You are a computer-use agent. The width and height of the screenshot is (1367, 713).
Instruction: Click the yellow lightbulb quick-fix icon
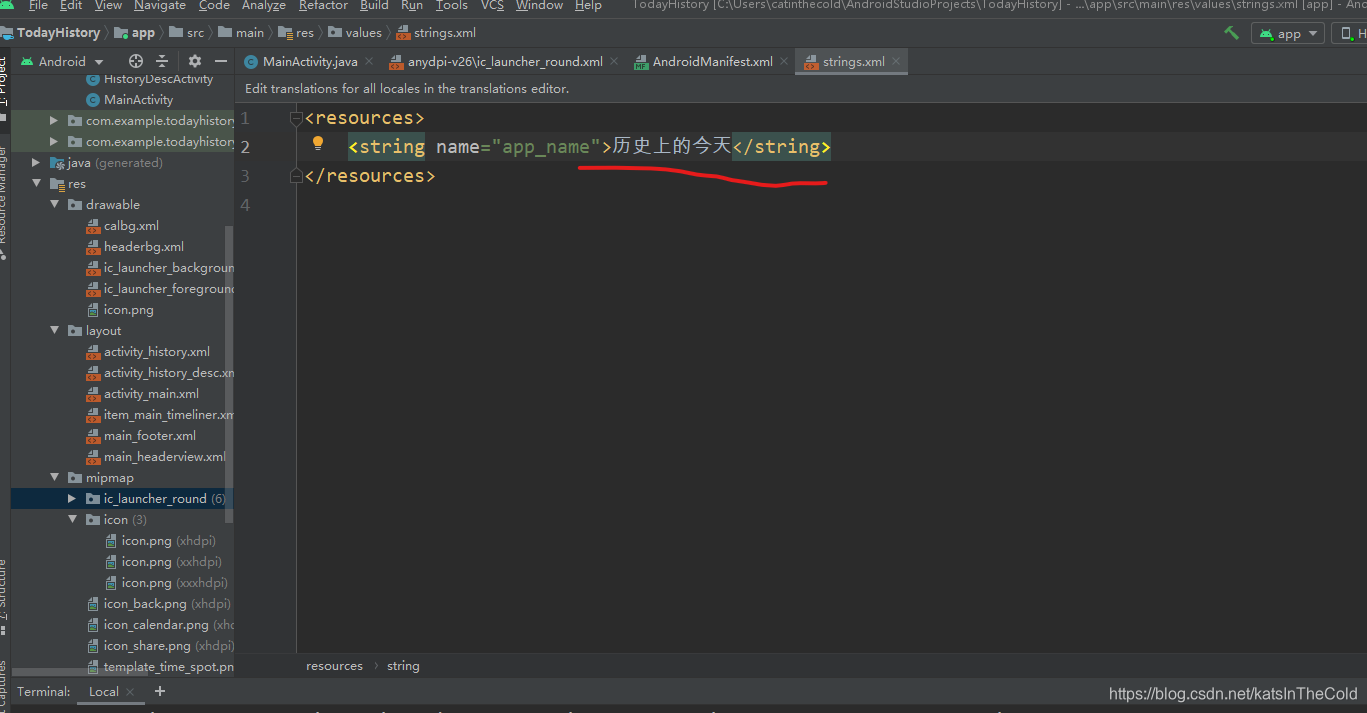[318, 144]
